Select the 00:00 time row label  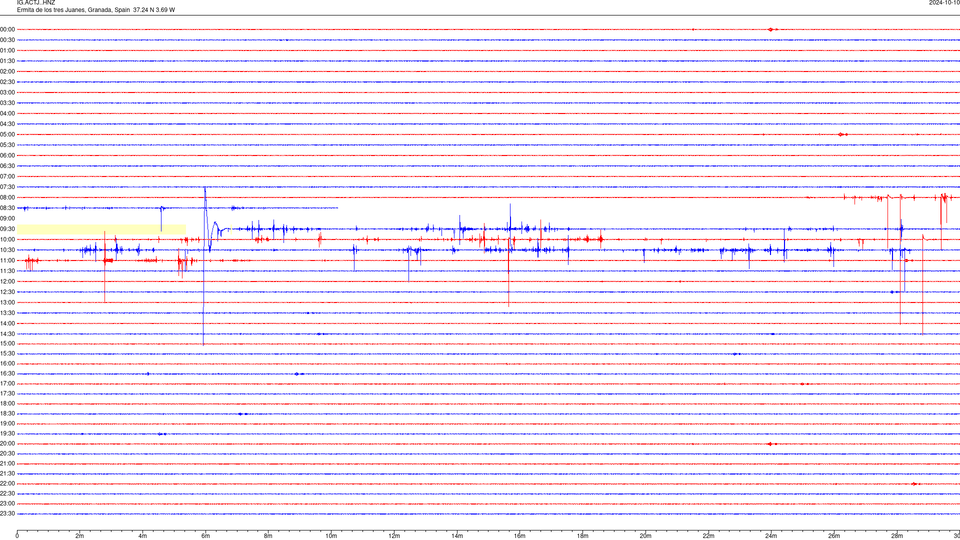tap(7, 29)
